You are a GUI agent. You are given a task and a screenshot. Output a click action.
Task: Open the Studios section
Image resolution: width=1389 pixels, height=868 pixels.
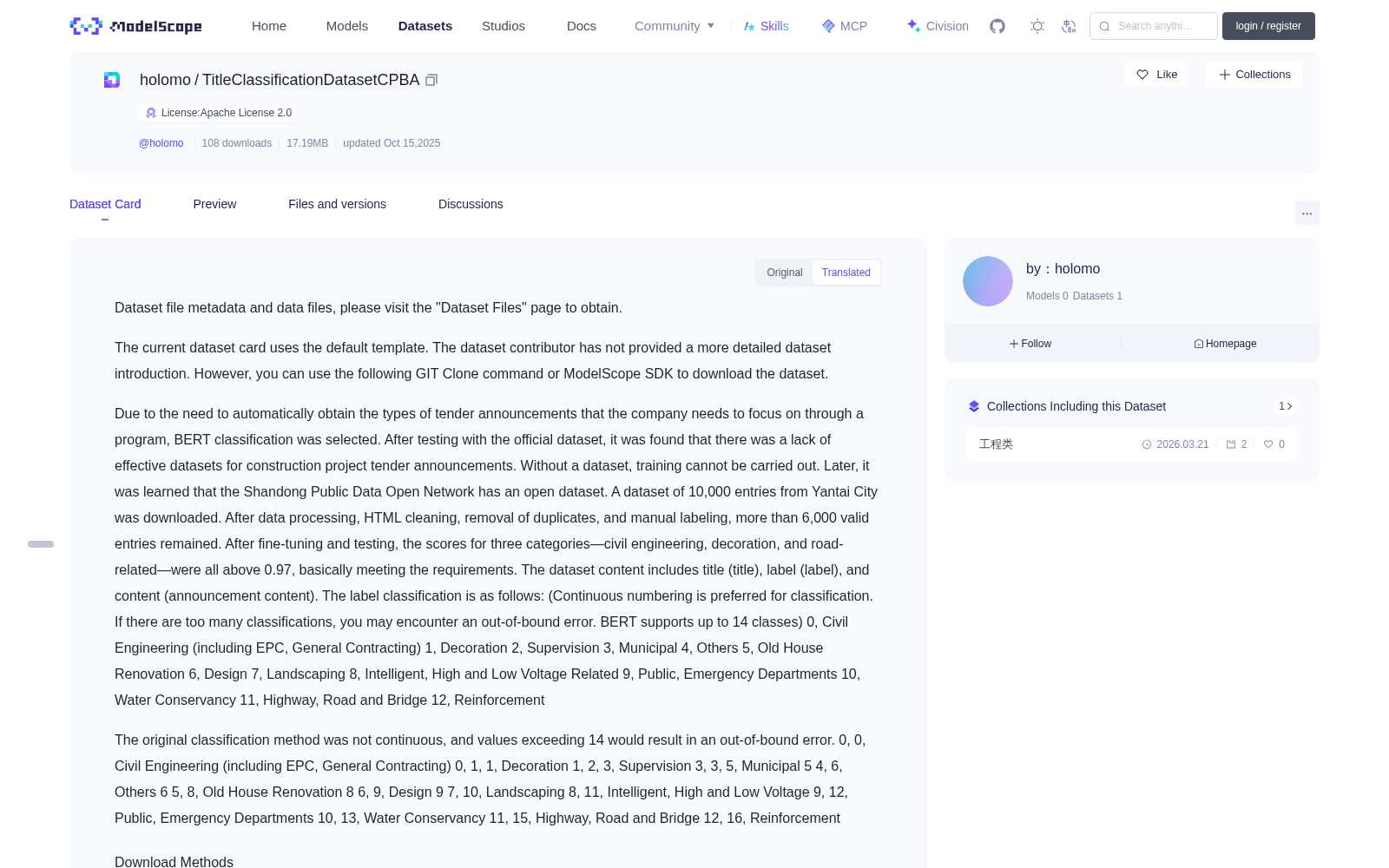coord(504,26)
